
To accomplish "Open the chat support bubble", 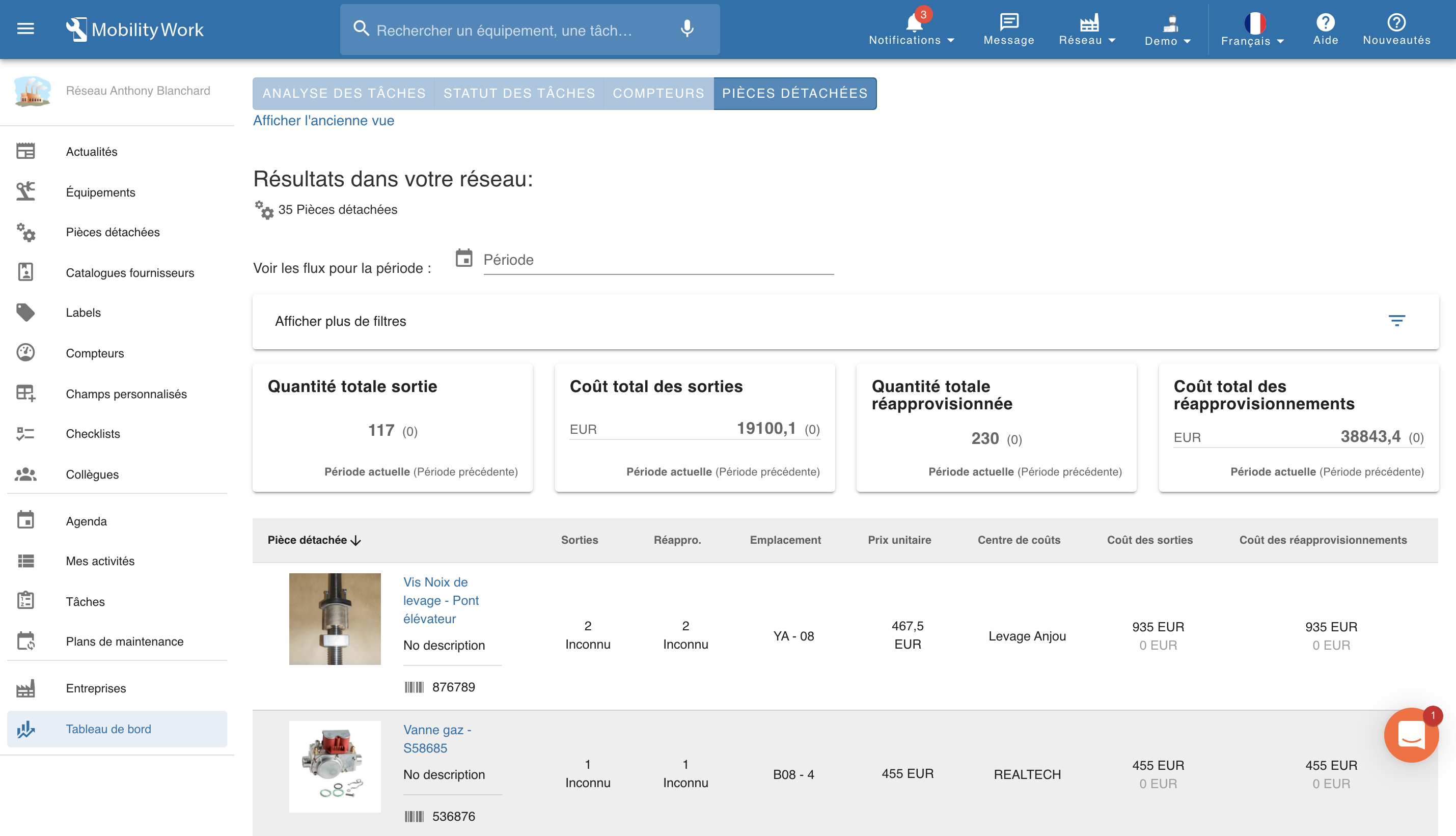I will coord(1411,735).
